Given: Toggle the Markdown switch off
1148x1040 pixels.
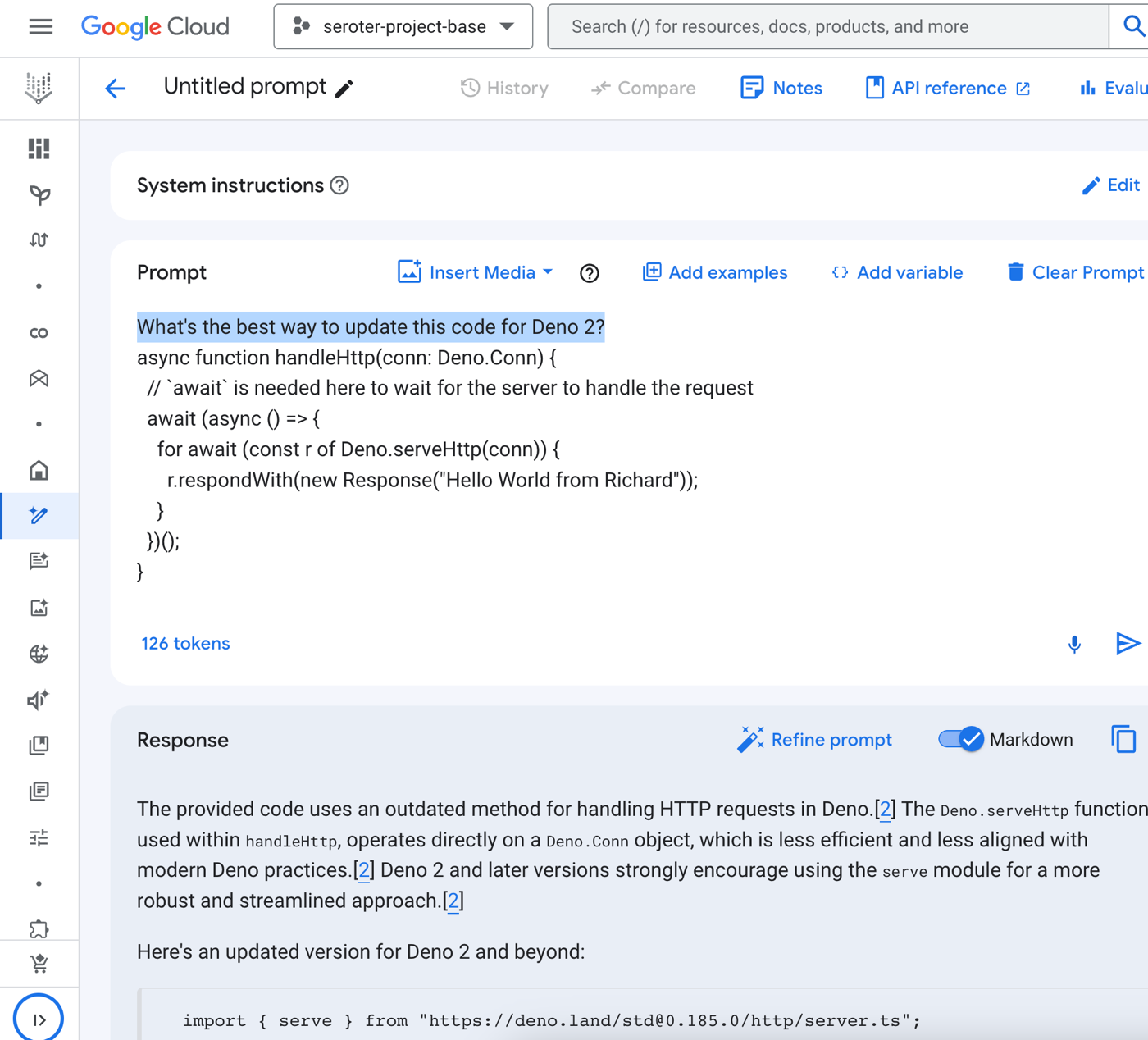Looking at the screenshot, I should 961,740.
